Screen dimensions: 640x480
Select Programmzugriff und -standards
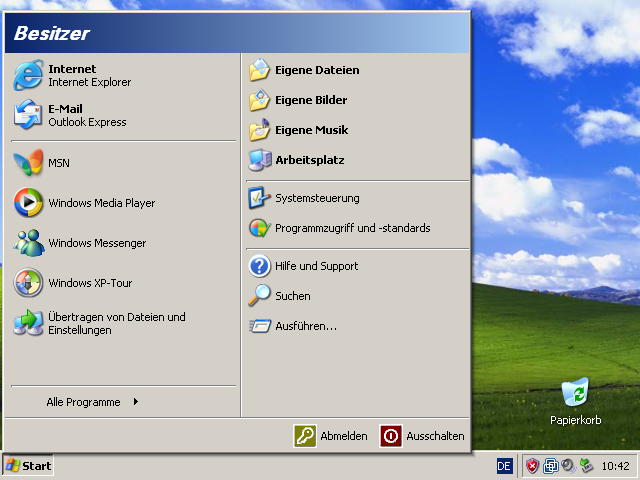pos(351,228)
